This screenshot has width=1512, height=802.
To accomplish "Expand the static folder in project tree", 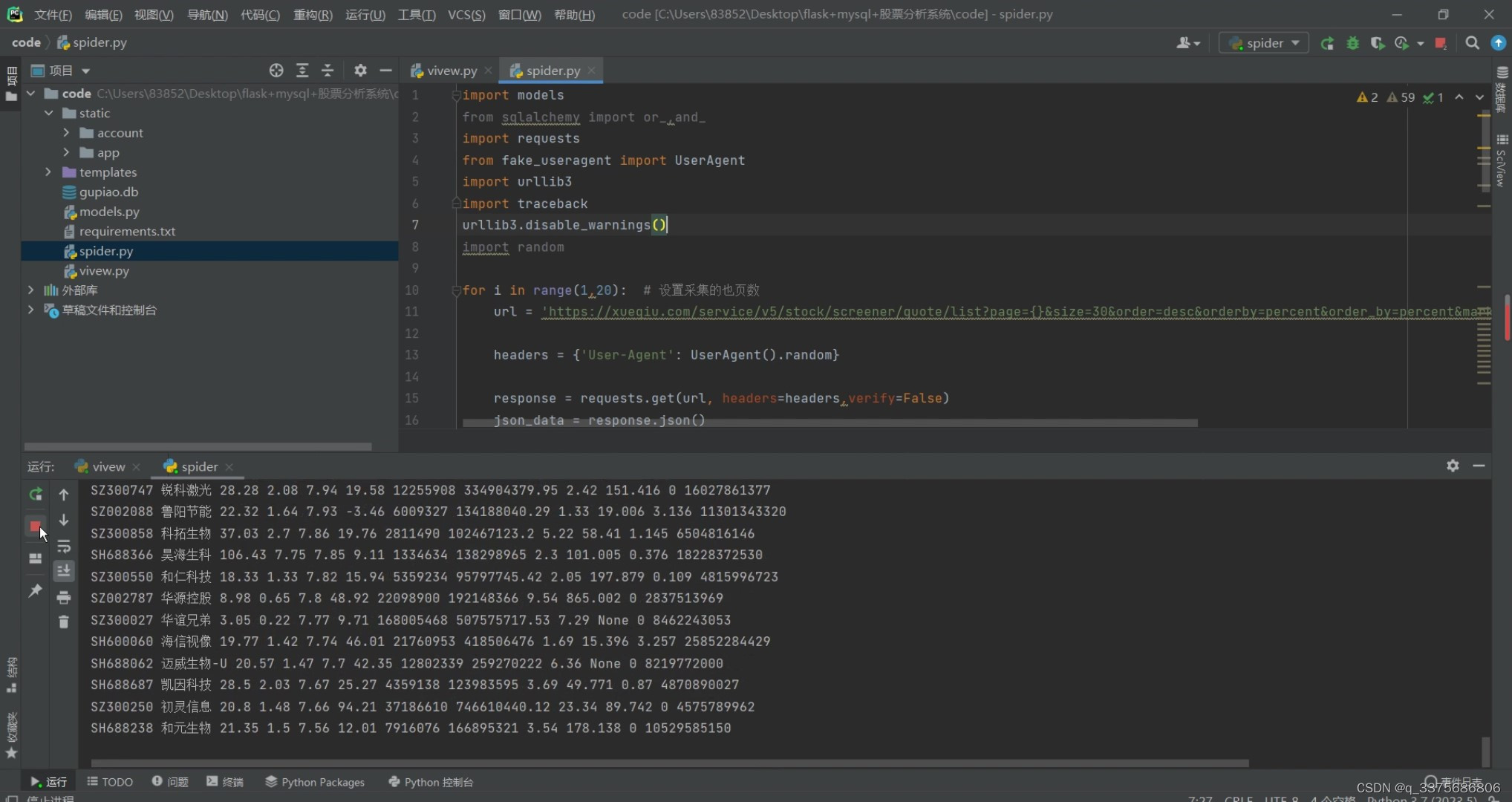I will click(x=50, y=113).
